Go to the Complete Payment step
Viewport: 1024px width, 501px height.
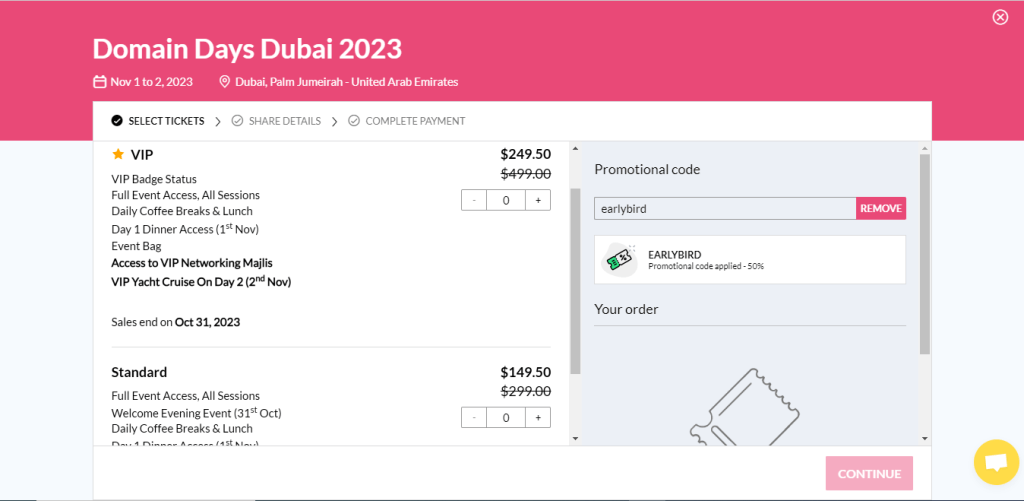tap(415, 121)
